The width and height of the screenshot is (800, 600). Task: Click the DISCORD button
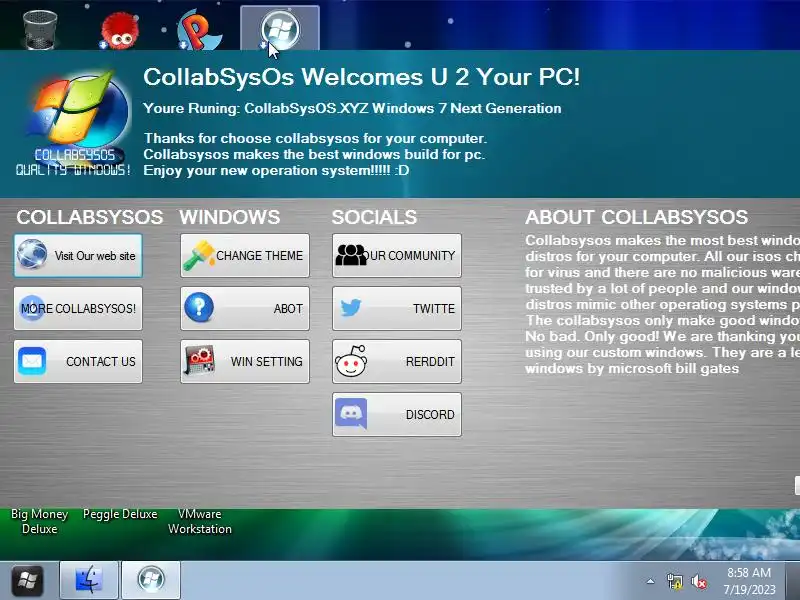[397, 414]
